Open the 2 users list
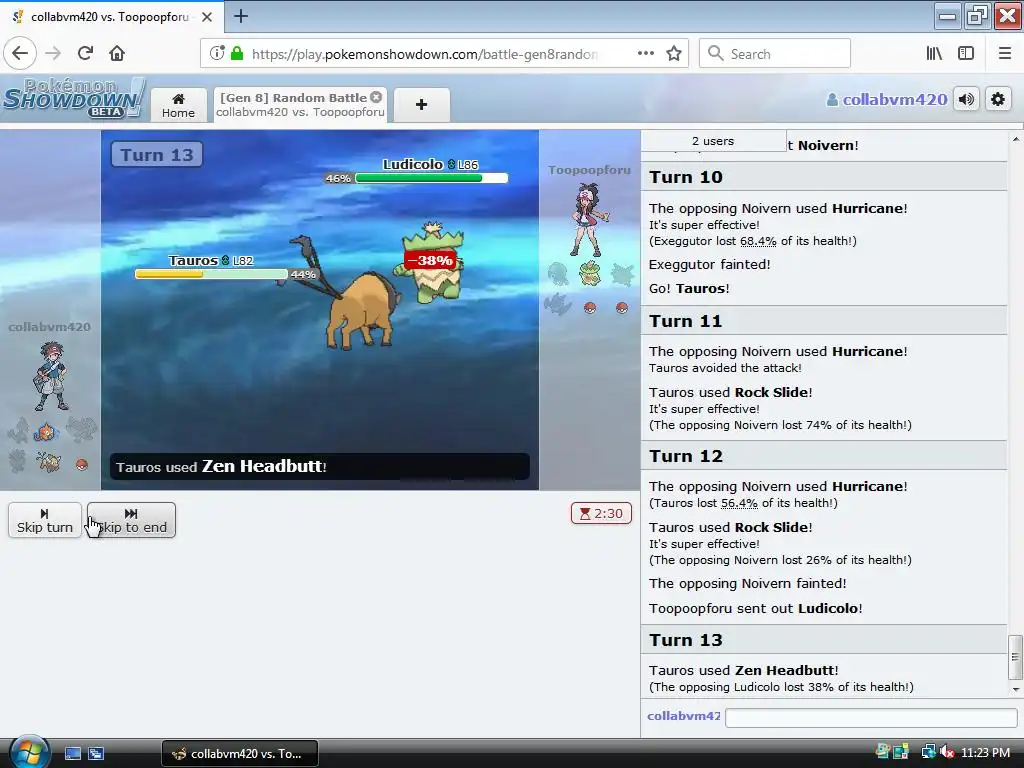 (x=713, y=141)
